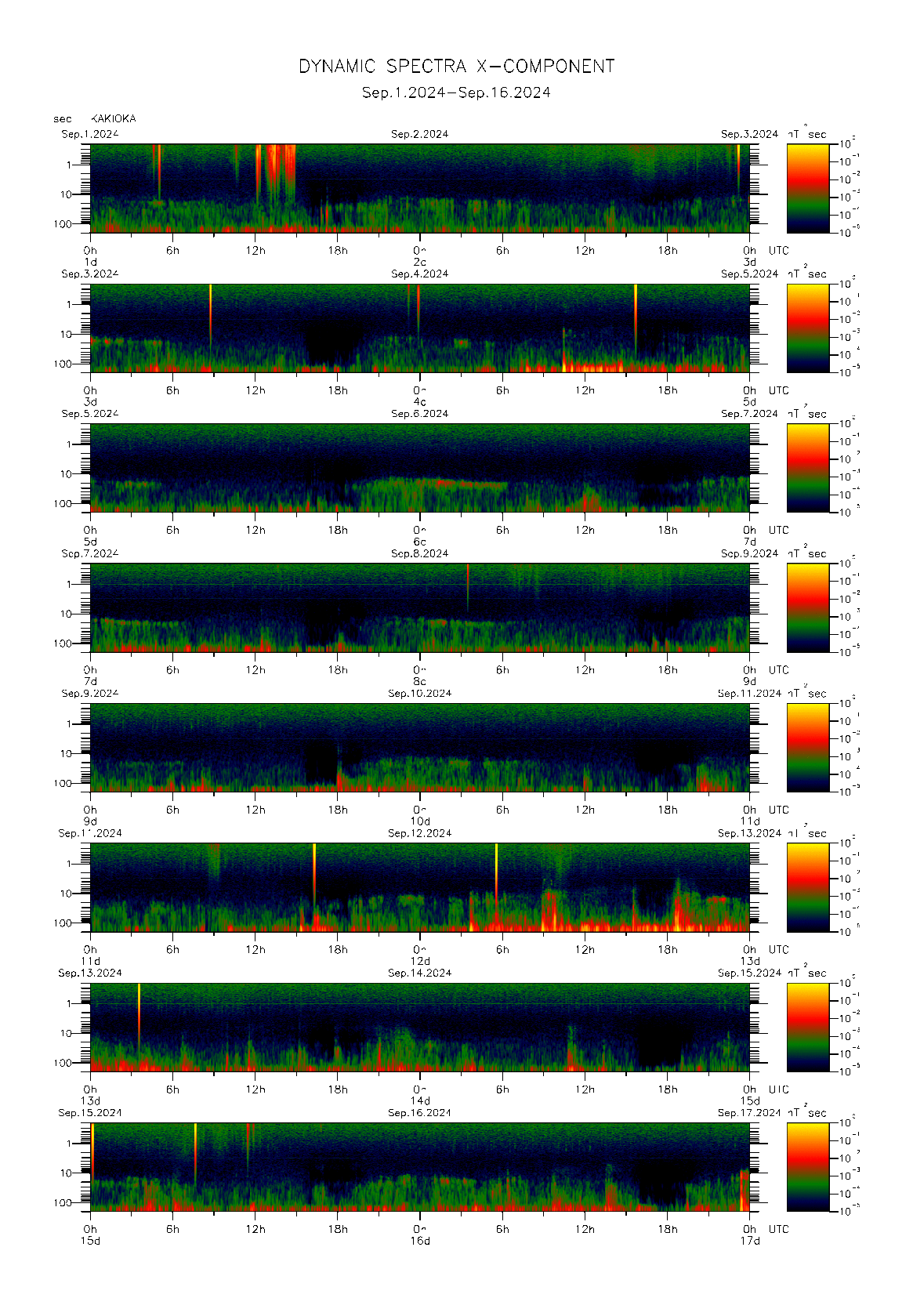Select the fourth spectrogram panel from top
Viewport: 913px width, 1316px height.
pos(419,607)
